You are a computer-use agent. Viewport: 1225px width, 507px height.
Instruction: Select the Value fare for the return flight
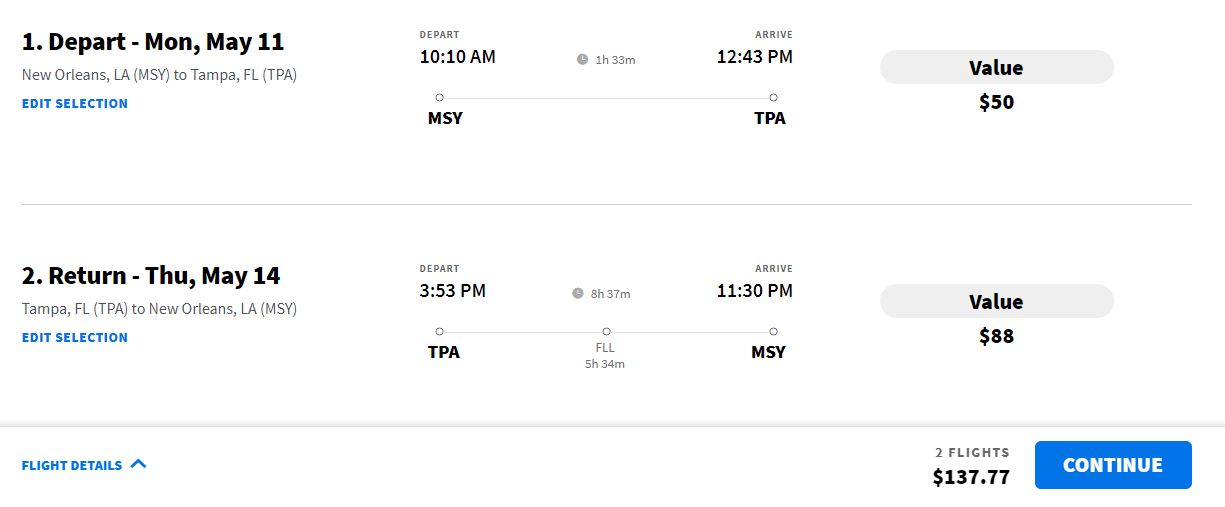tap(996, 302)
